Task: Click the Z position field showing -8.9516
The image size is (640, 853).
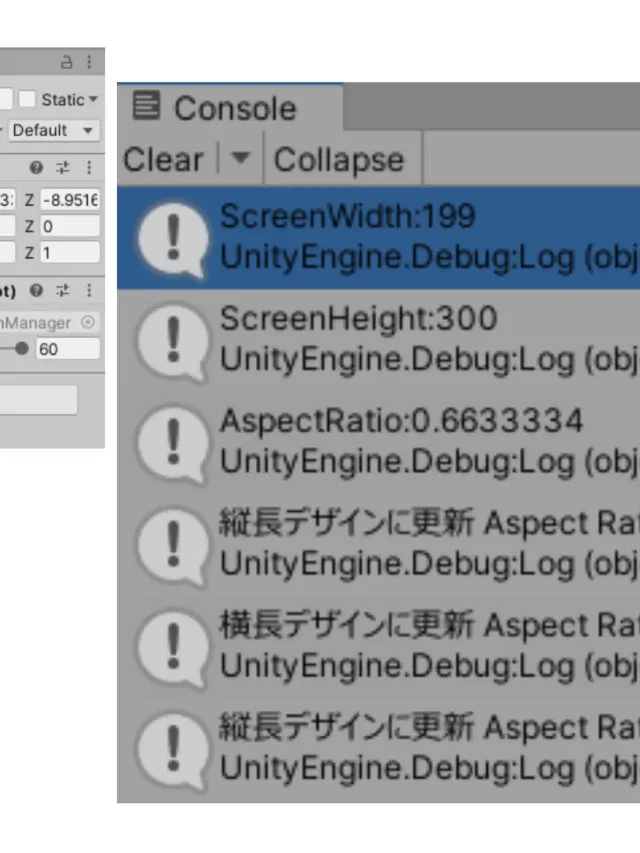Action: coord(69,199)
